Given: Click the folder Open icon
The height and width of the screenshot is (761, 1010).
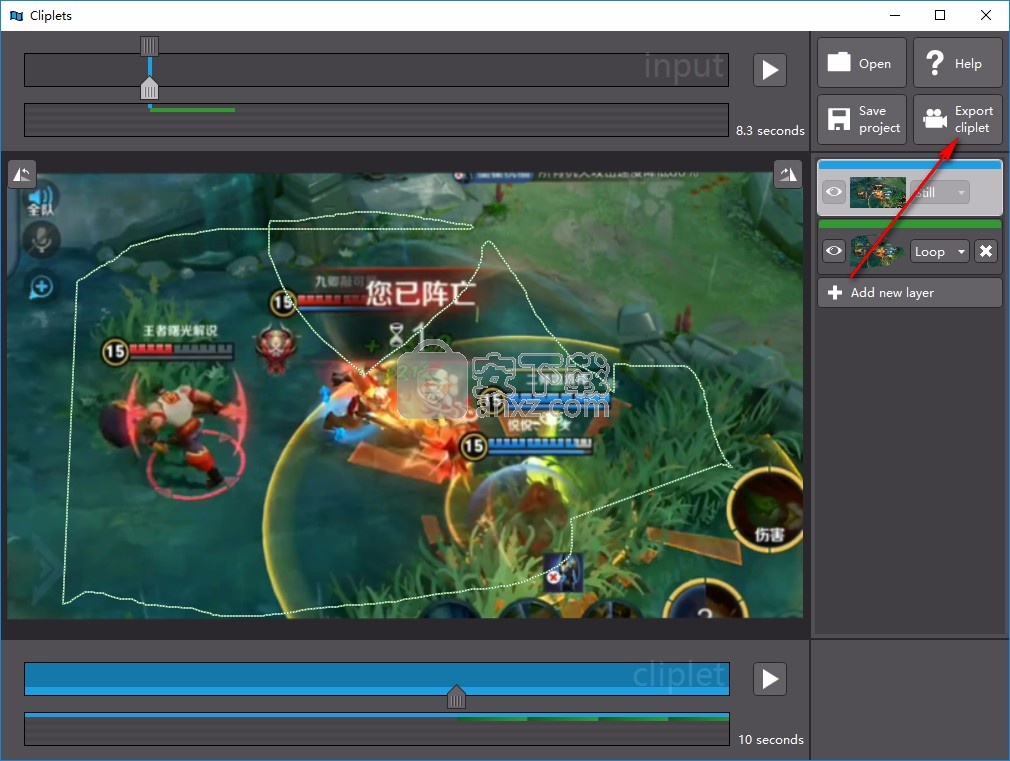Looking at the screenshot, I should tap(839, 62).
